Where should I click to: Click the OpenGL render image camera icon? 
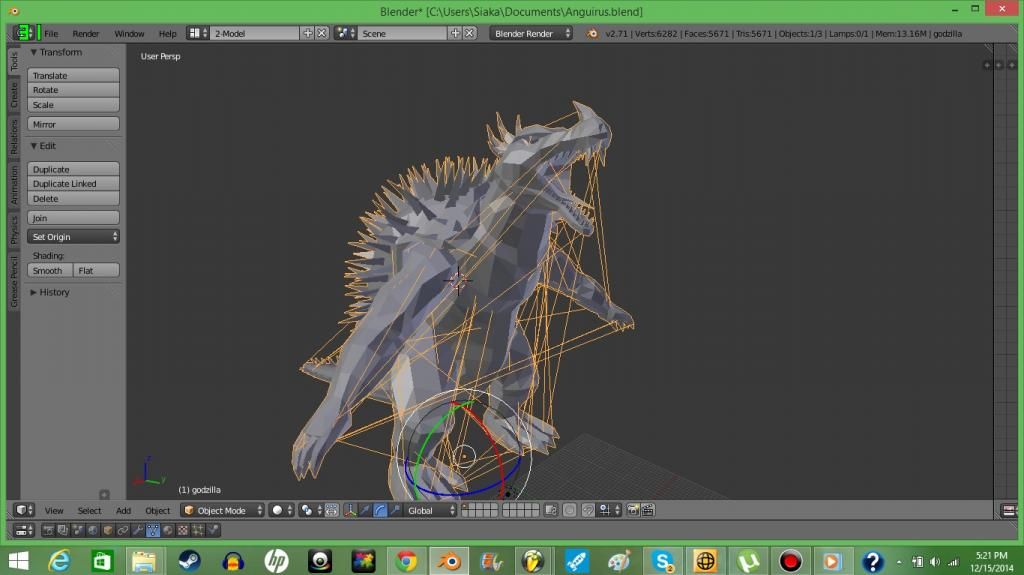(633, 510)
